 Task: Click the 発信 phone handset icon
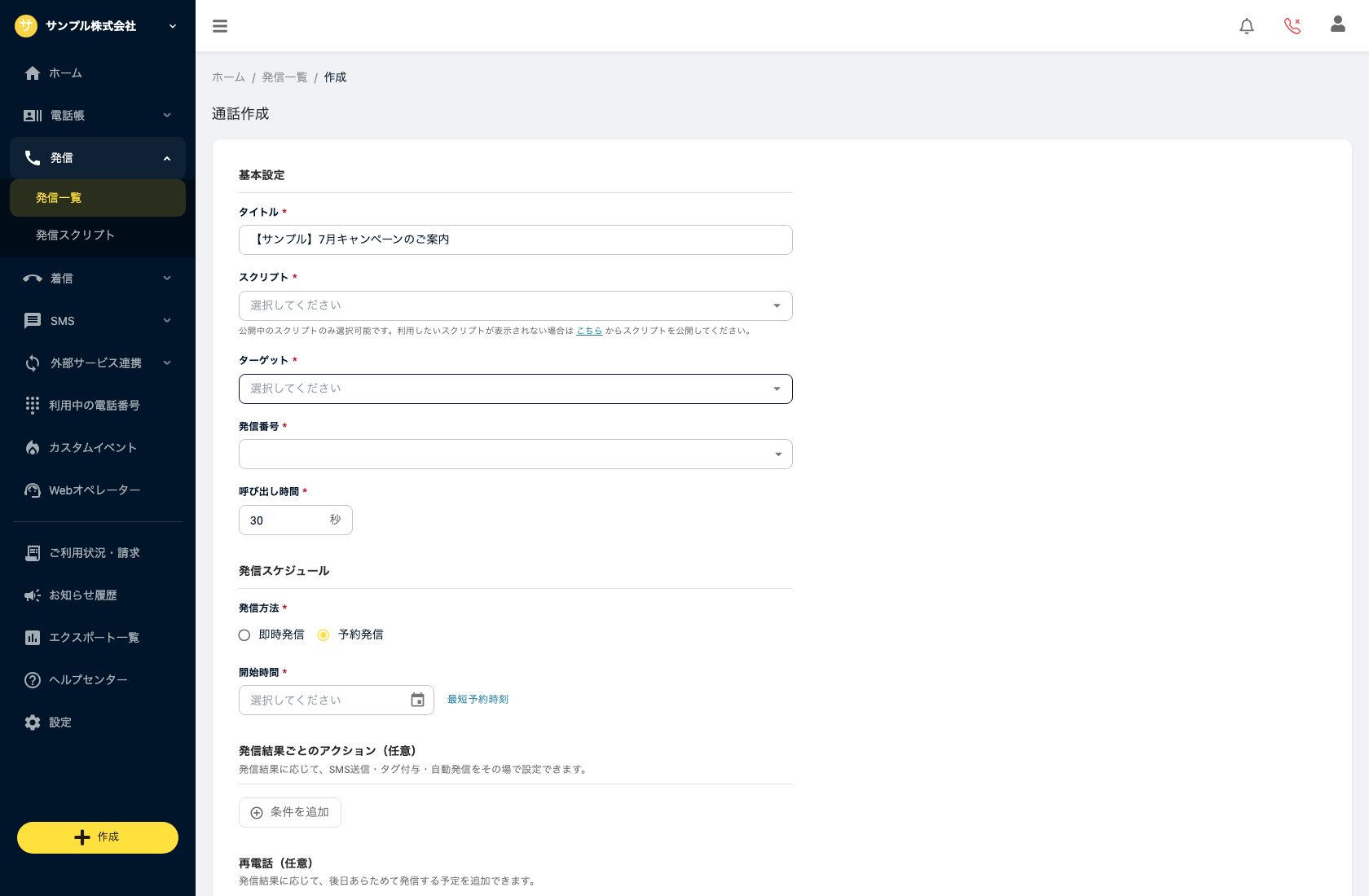pos(33,158)
